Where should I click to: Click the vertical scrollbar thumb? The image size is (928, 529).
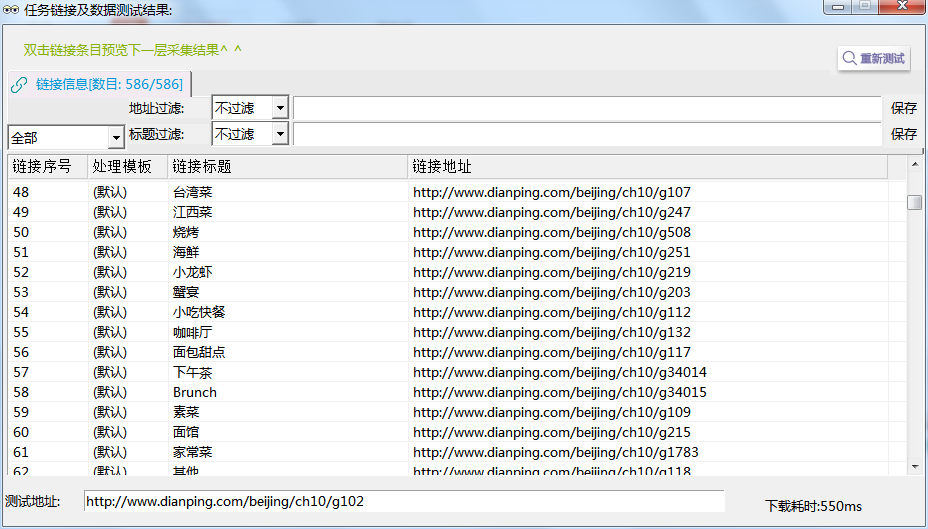click(914, 202)
